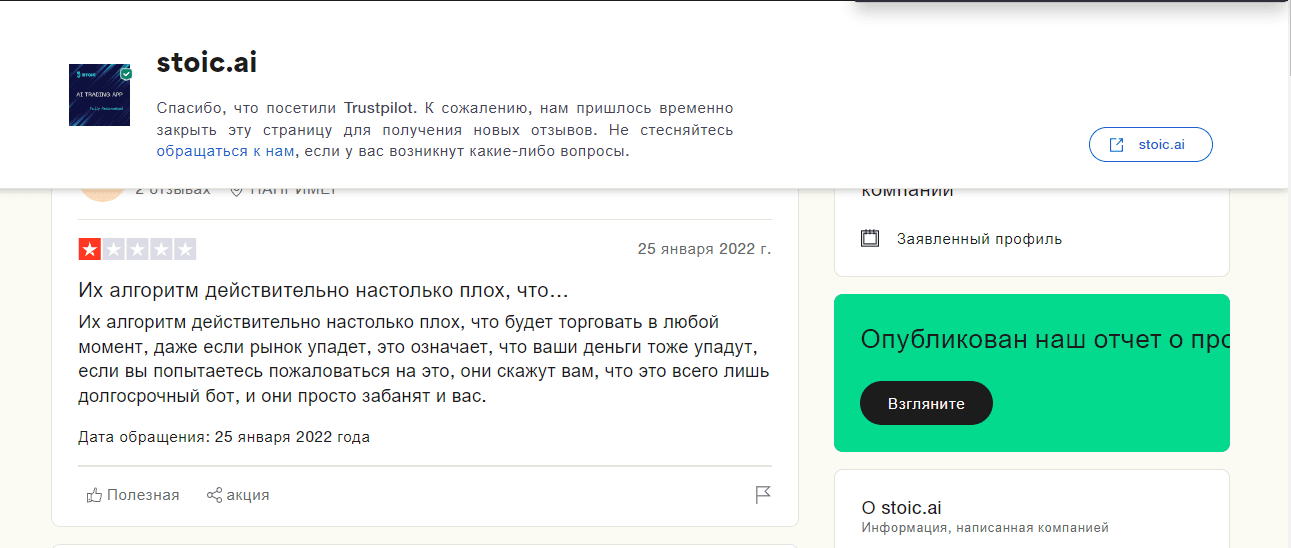The image size is (1291, 548).
Task: Click the 'Заявленный профиль' calendar icon
Action: (x=870, y=239)
